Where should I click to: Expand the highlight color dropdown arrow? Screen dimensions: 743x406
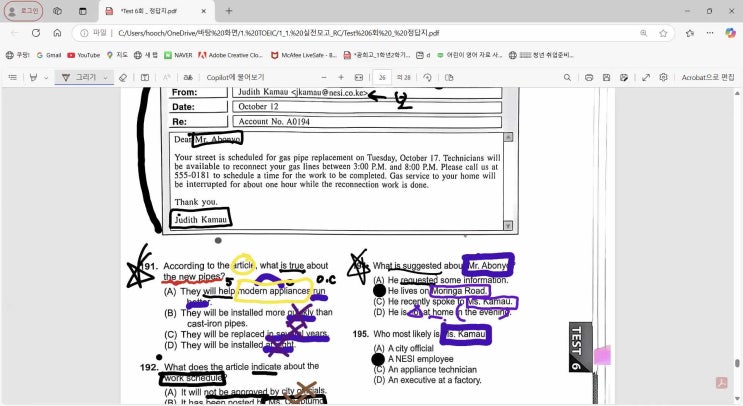[x=46, y=78]
